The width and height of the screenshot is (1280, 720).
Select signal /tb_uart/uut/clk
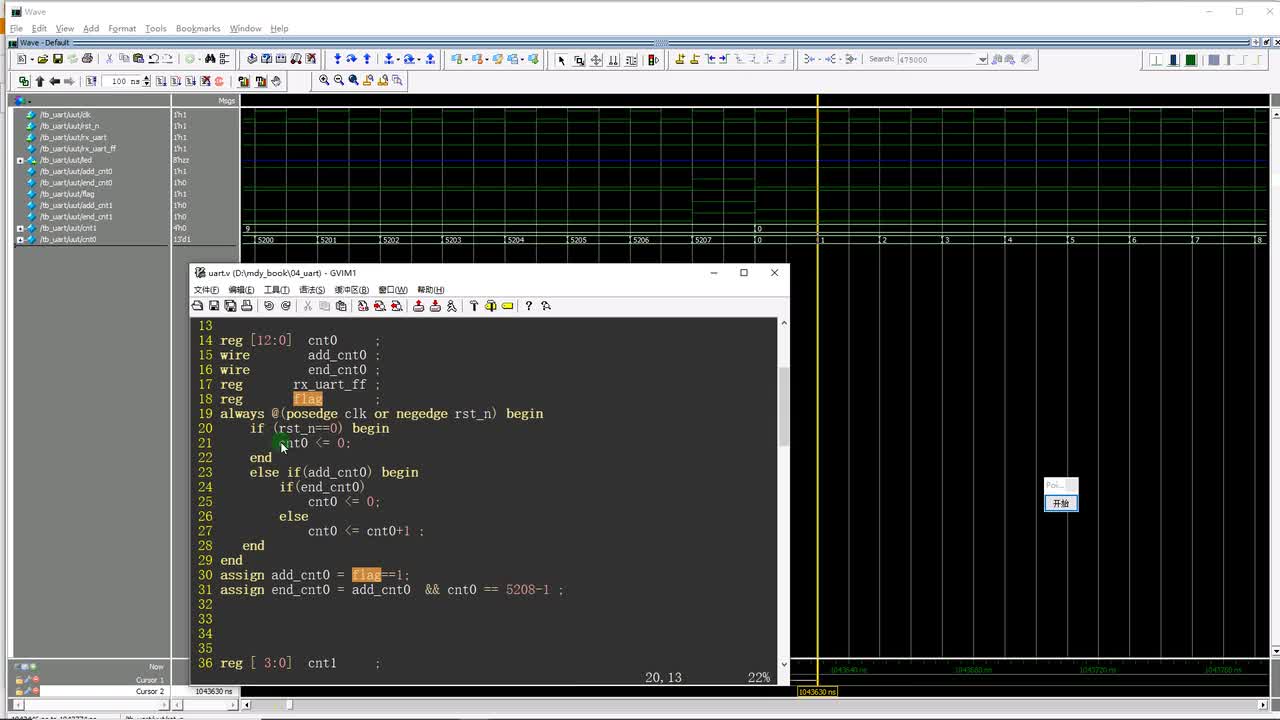pyautogui.click(x=65, y=115)
